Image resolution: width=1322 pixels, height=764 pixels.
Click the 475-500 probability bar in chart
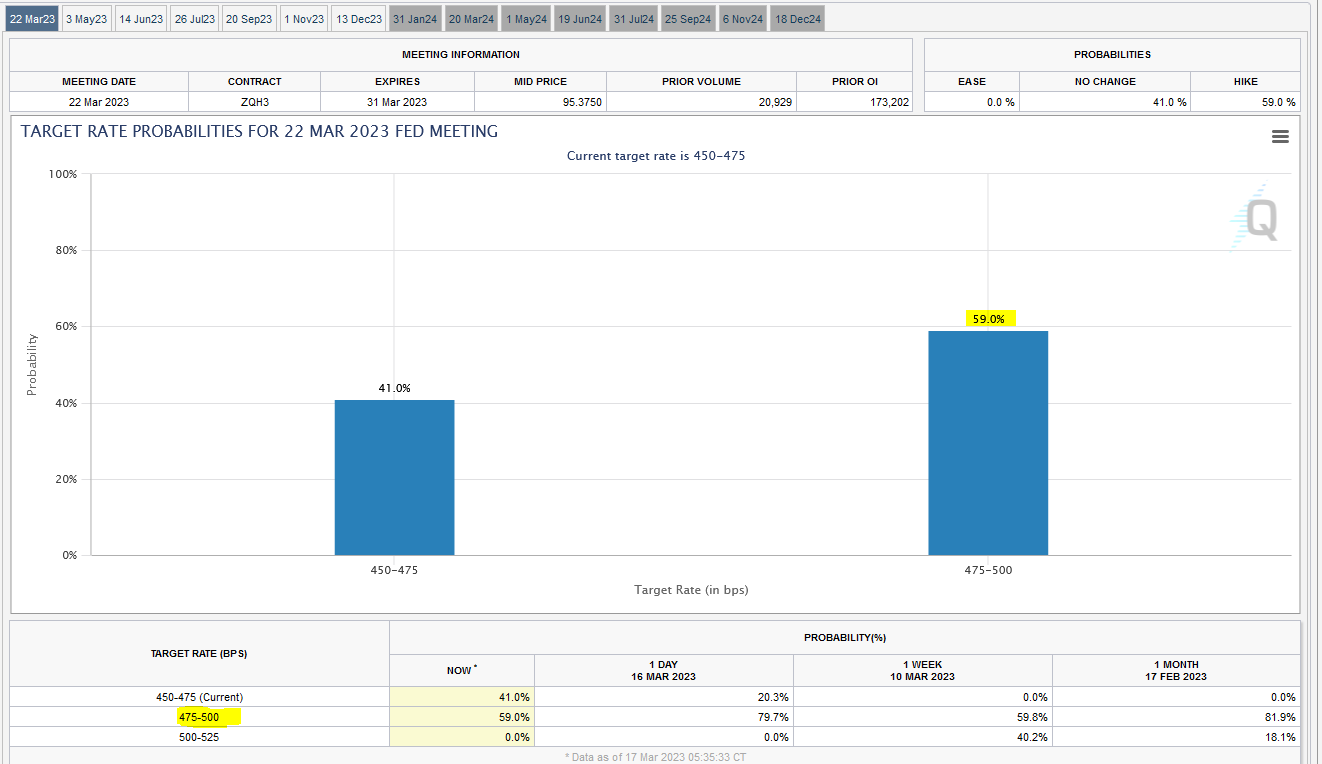988,443
